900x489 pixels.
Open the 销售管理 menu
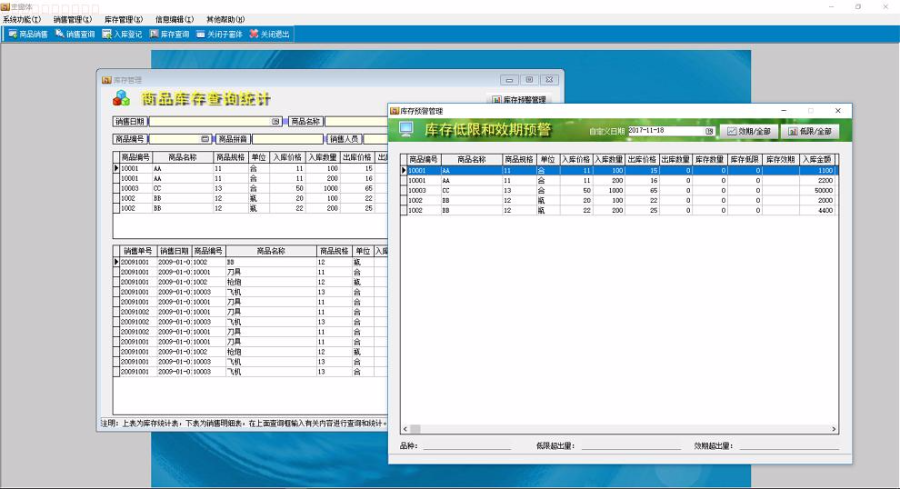[x=72, y=20]
